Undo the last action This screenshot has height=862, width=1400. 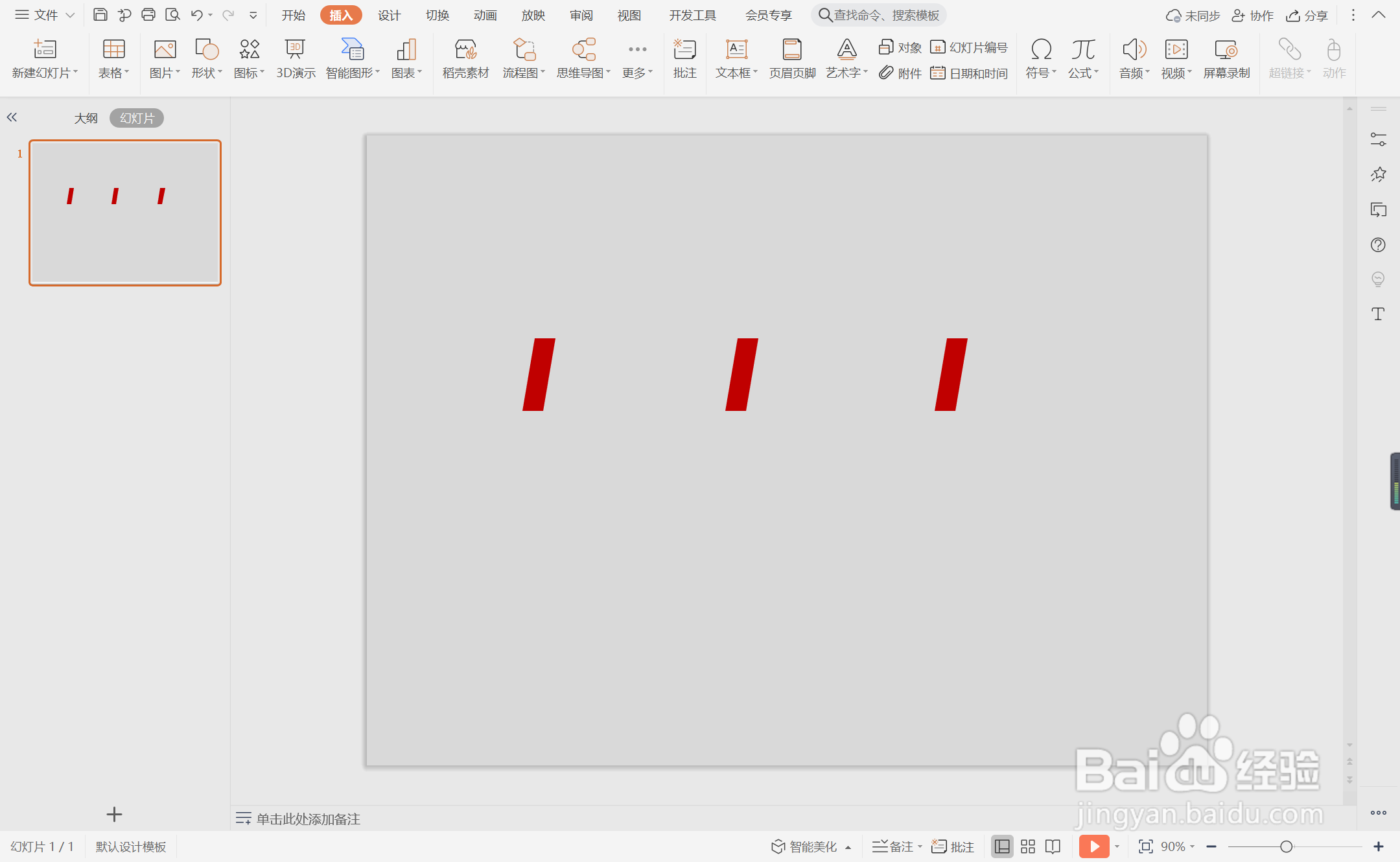tap(196, 14)
